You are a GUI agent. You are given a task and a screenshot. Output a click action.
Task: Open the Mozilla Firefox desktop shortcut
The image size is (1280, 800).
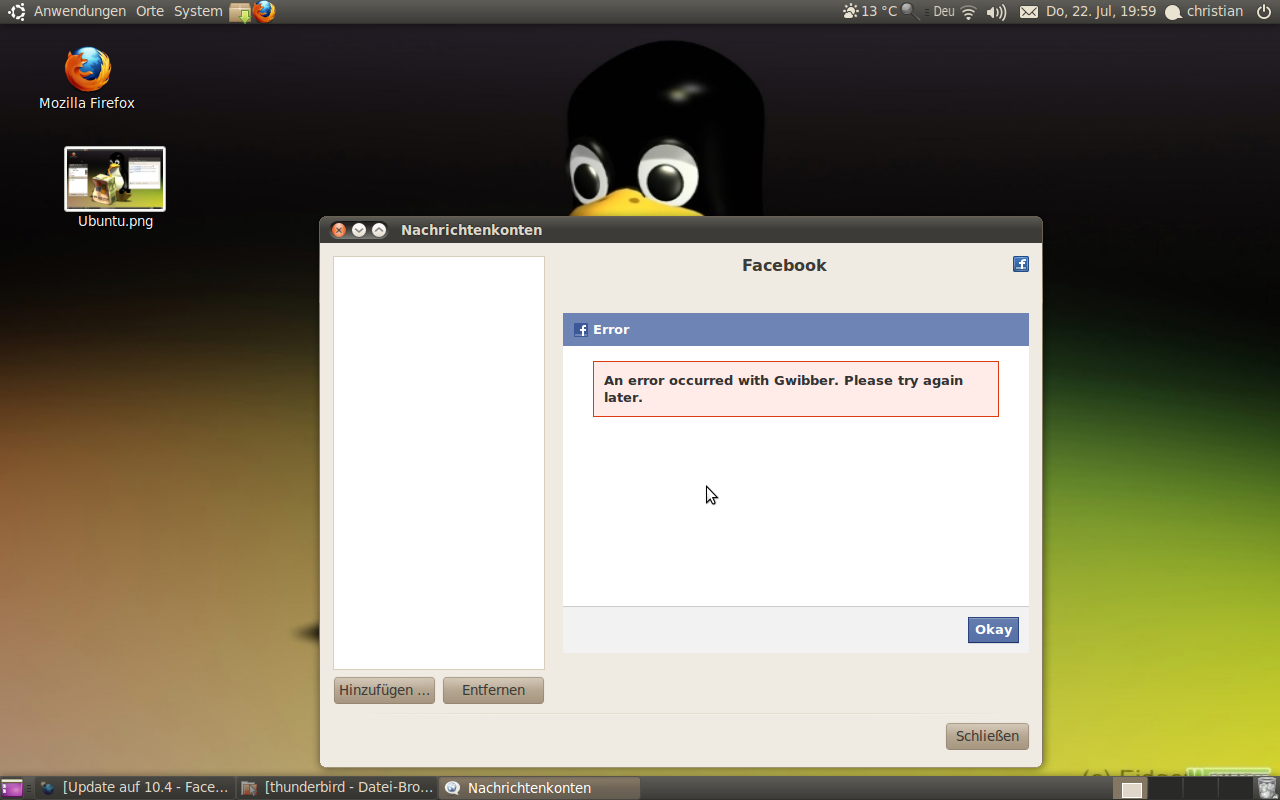click(87, 78)
